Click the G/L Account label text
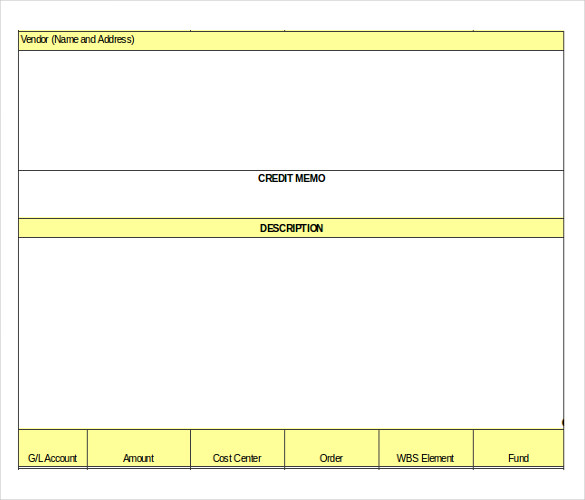The image size is (585, 500). (x=52, y=458)
